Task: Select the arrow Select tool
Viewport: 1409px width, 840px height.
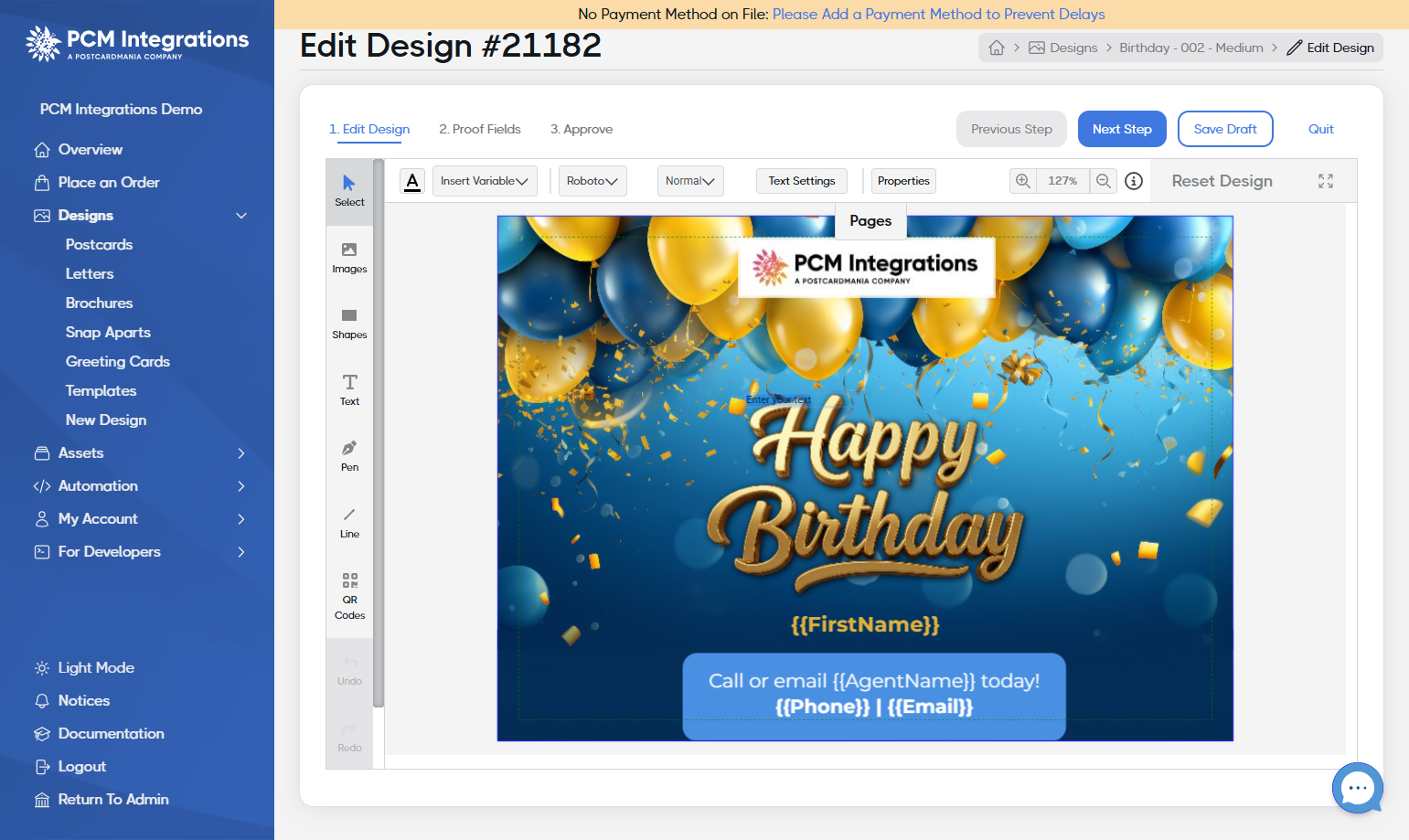Action: point(349,192)
